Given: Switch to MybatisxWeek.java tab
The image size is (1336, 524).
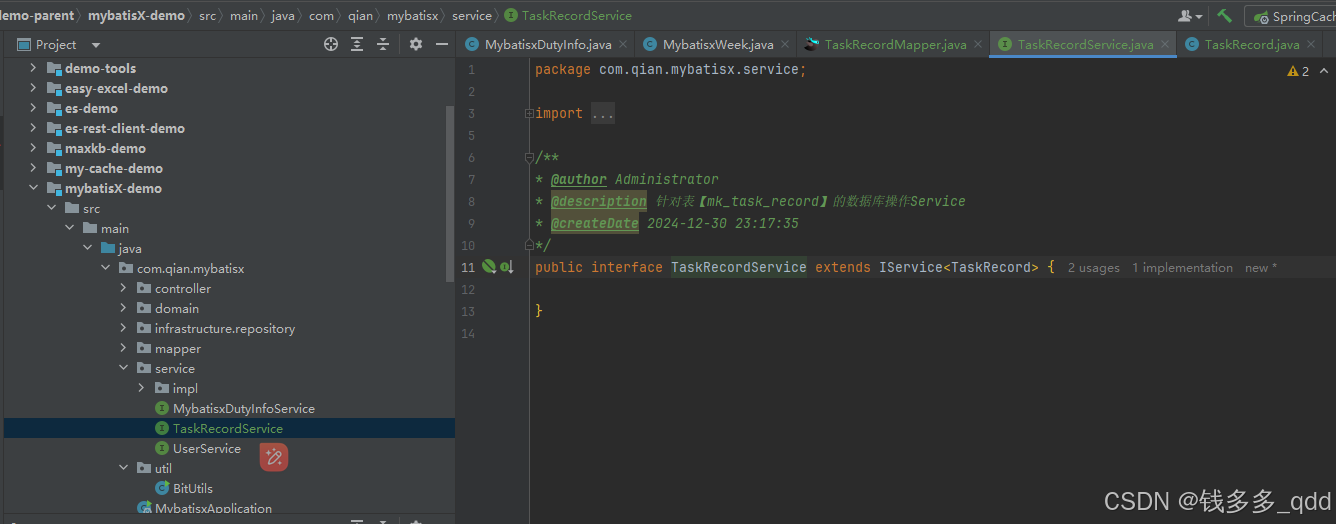Looking at the screenshot, I should coord(717,44).
